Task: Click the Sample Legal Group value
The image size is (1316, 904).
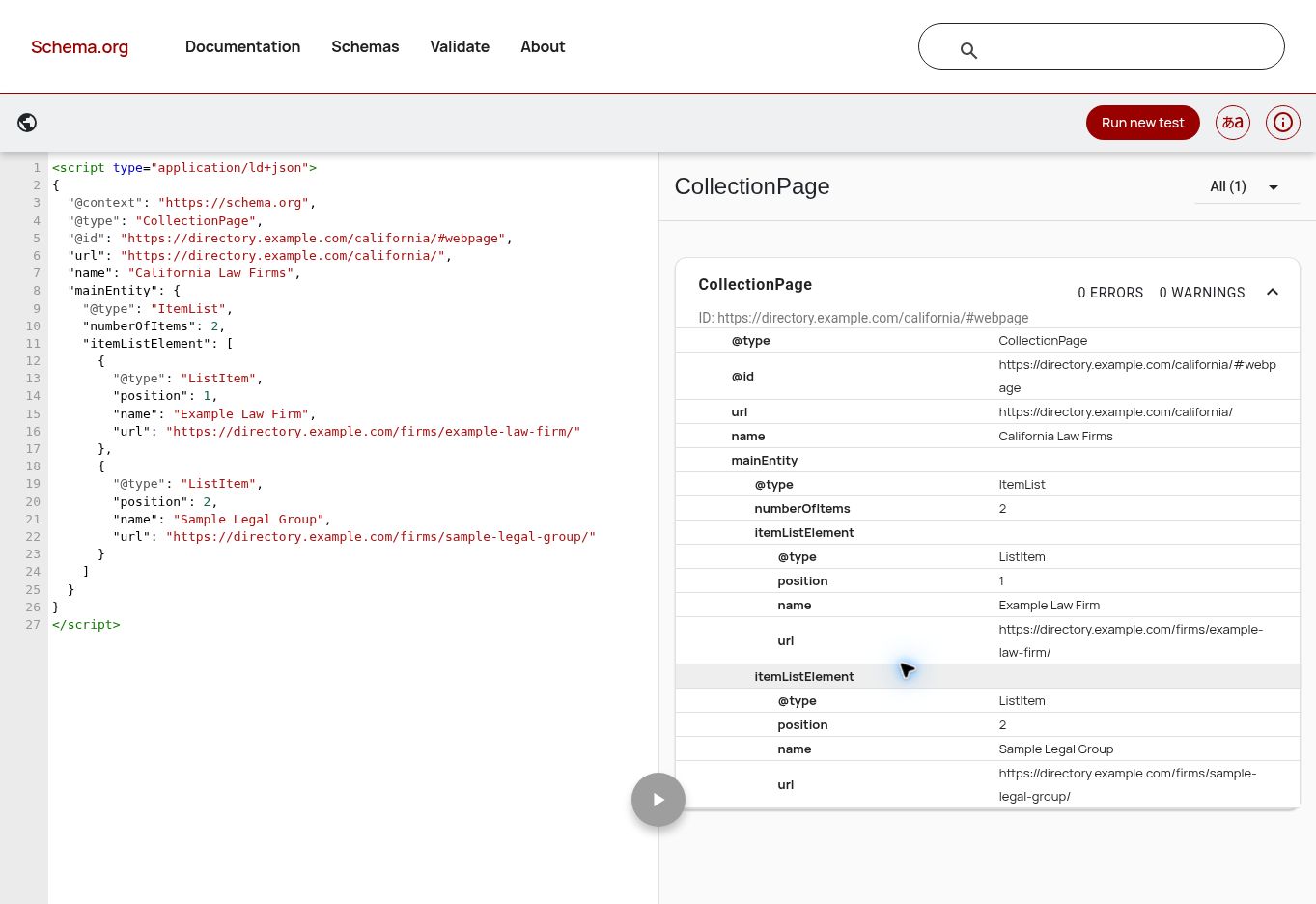Action: tap(1055, 749)
